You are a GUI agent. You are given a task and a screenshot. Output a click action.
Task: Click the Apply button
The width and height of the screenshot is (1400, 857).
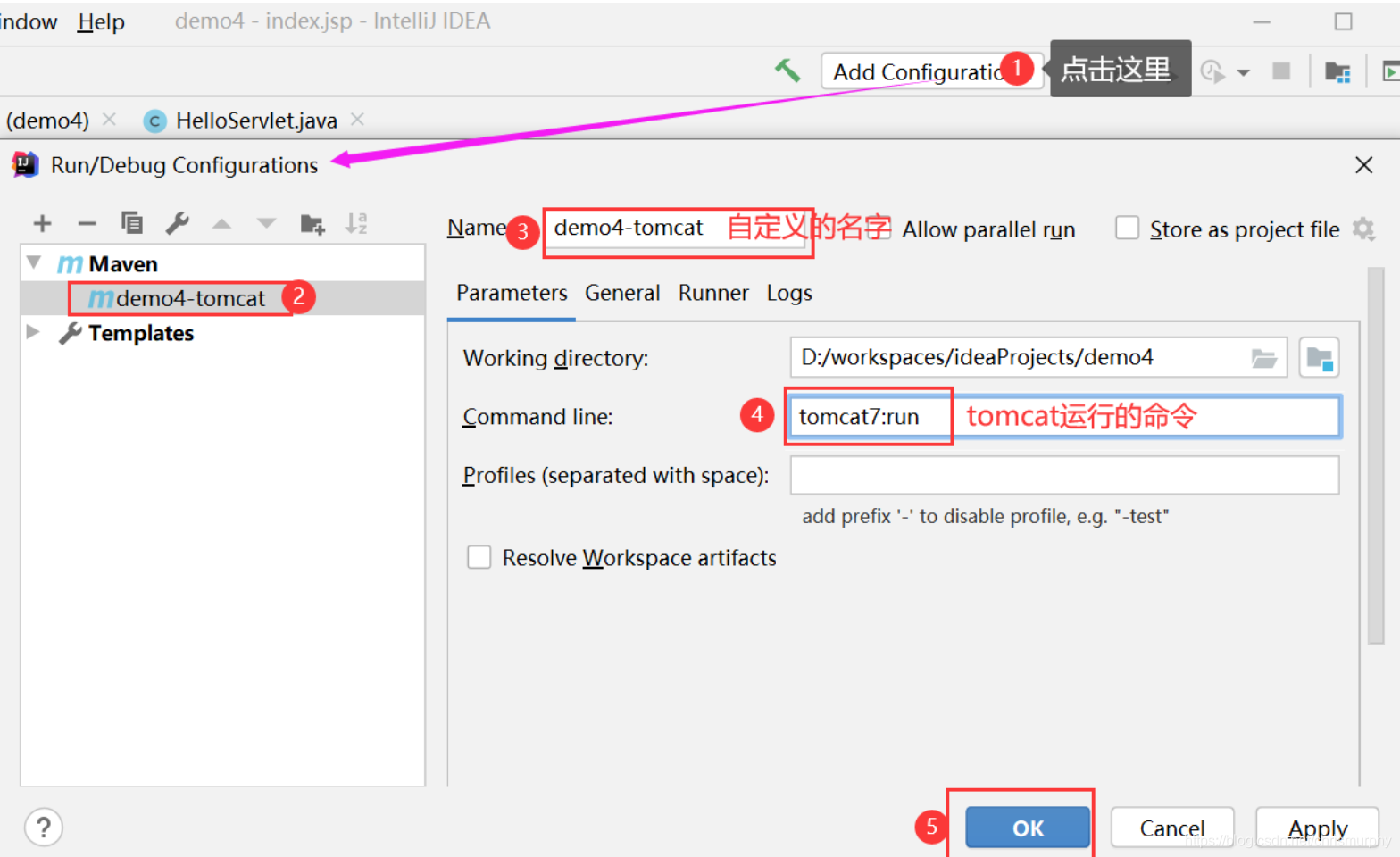pyautogui.click(x=1318, y=828)
